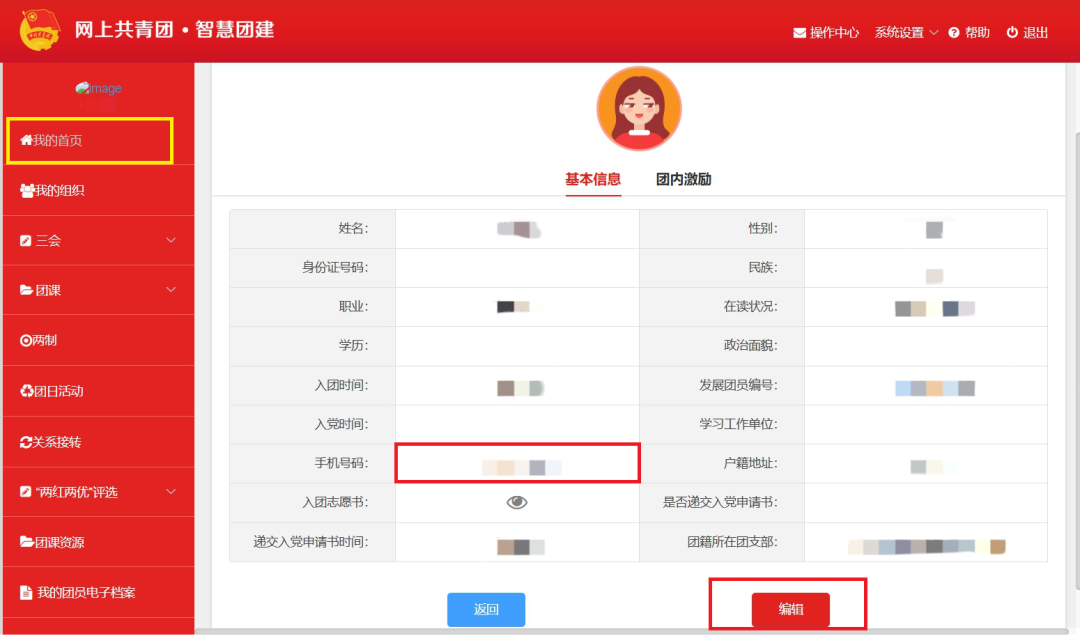Open 我的组织 people icon
This screenshot has width=1080, height=636.
tap(27, 191)
